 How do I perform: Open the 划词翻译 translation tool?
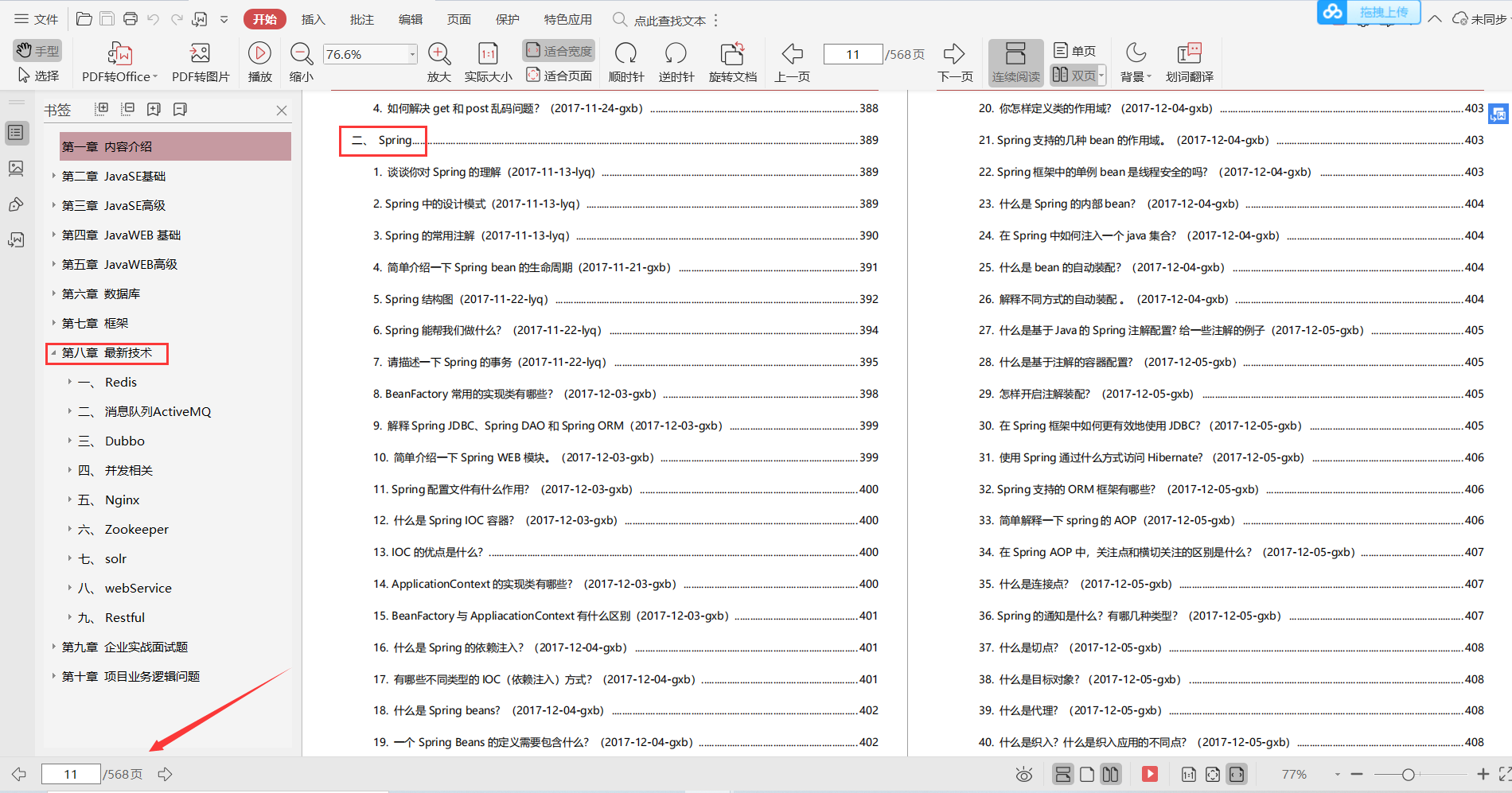[1189, 63]
